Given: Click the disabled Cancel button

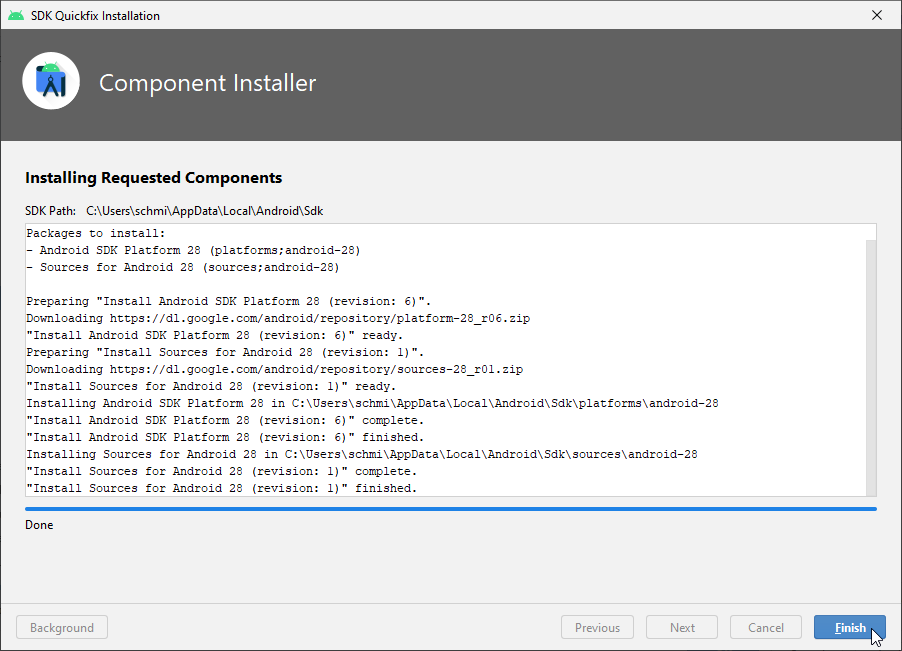Looking at the screenshot, I should point(766,627).
